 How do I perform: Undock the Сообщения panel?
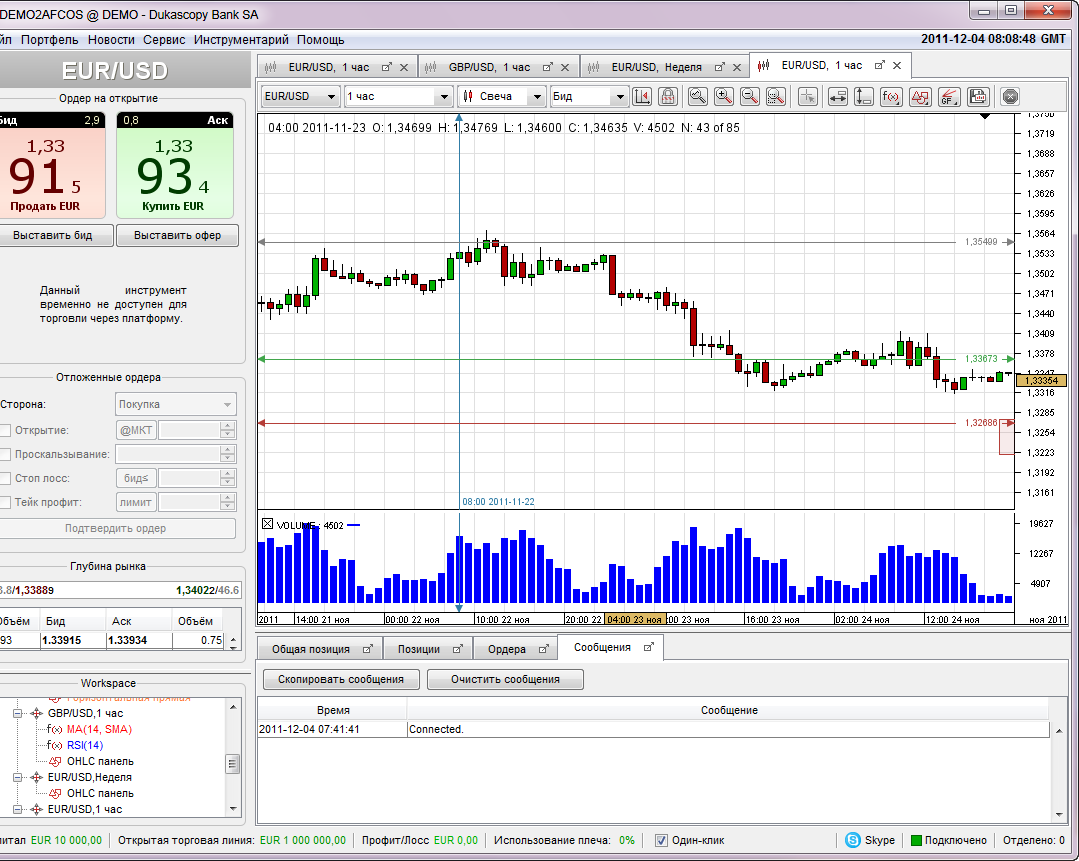click(x=648, y=647)
